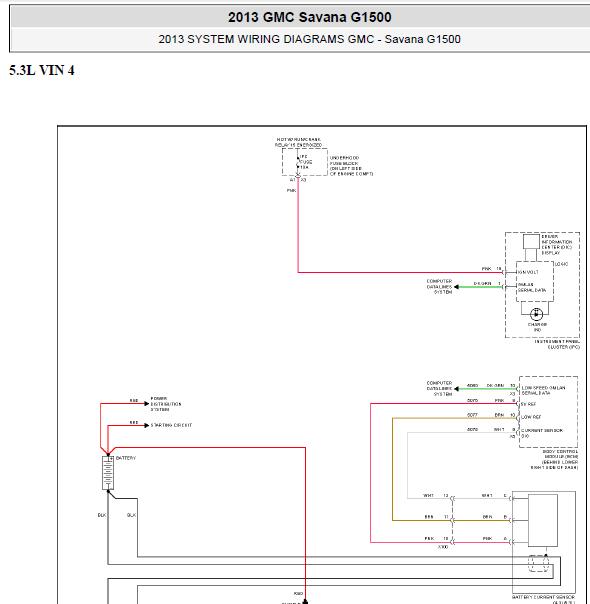Viewport: 590px width, 604px height.
Task: Click the arrowhead pointing to Starting Circuit
Action: (x=146, y=425)
